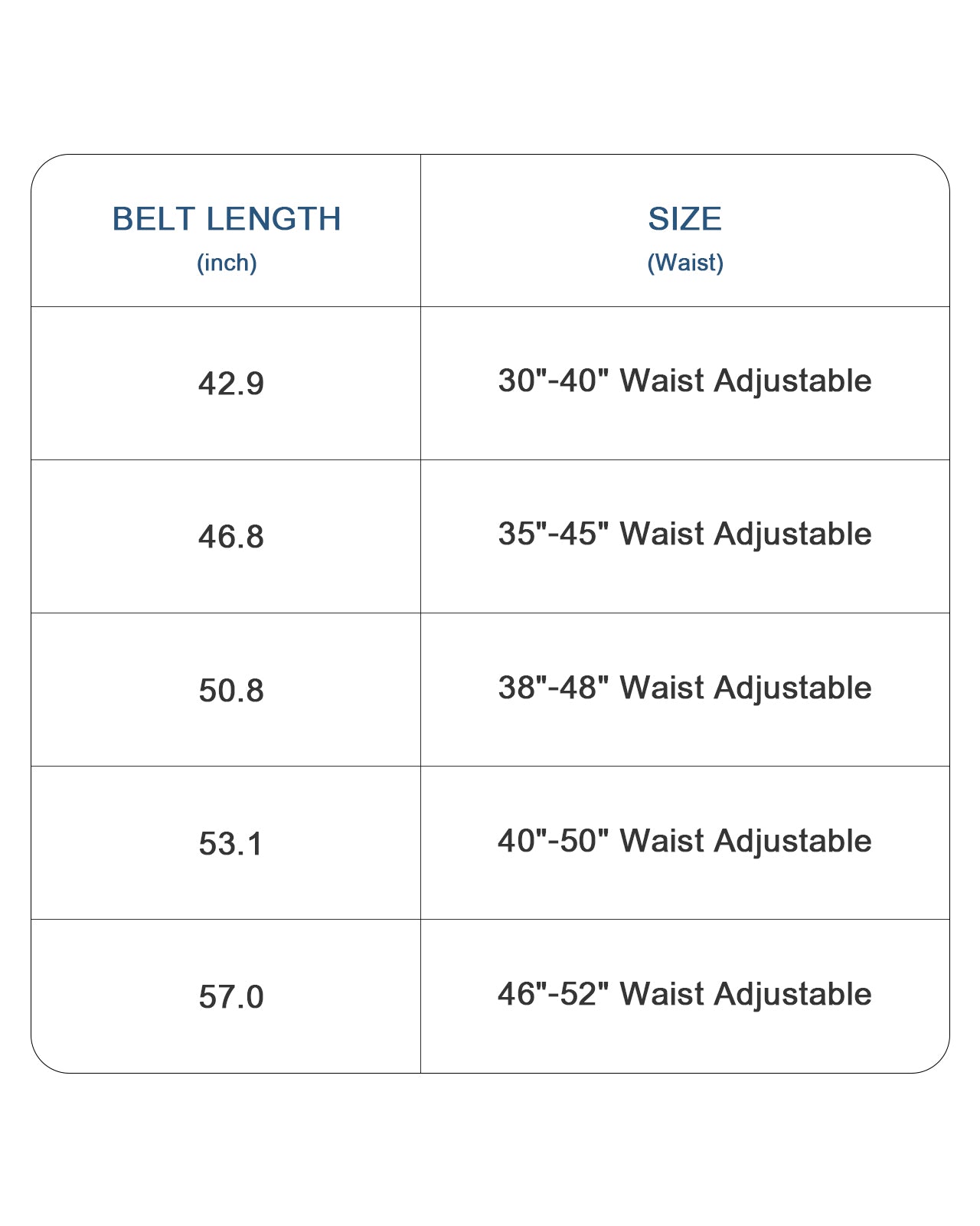Click the (Waist) subtitle label
Image resolution: width=980 pixels, height=1226 pixels.
[685, 263]
